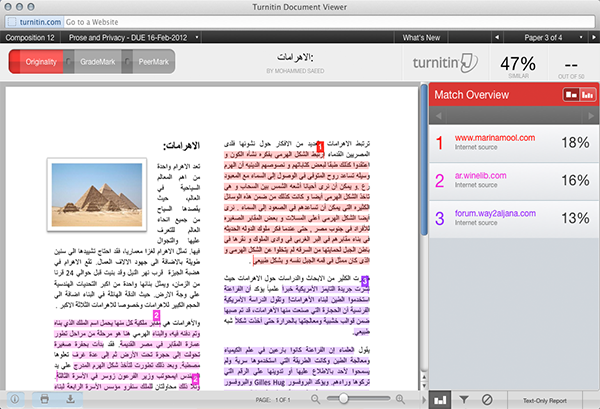The height and width of the screenshot is (409, 600).
Task: Switch to the GradeMark tab
Action: [x=98, y=62]
